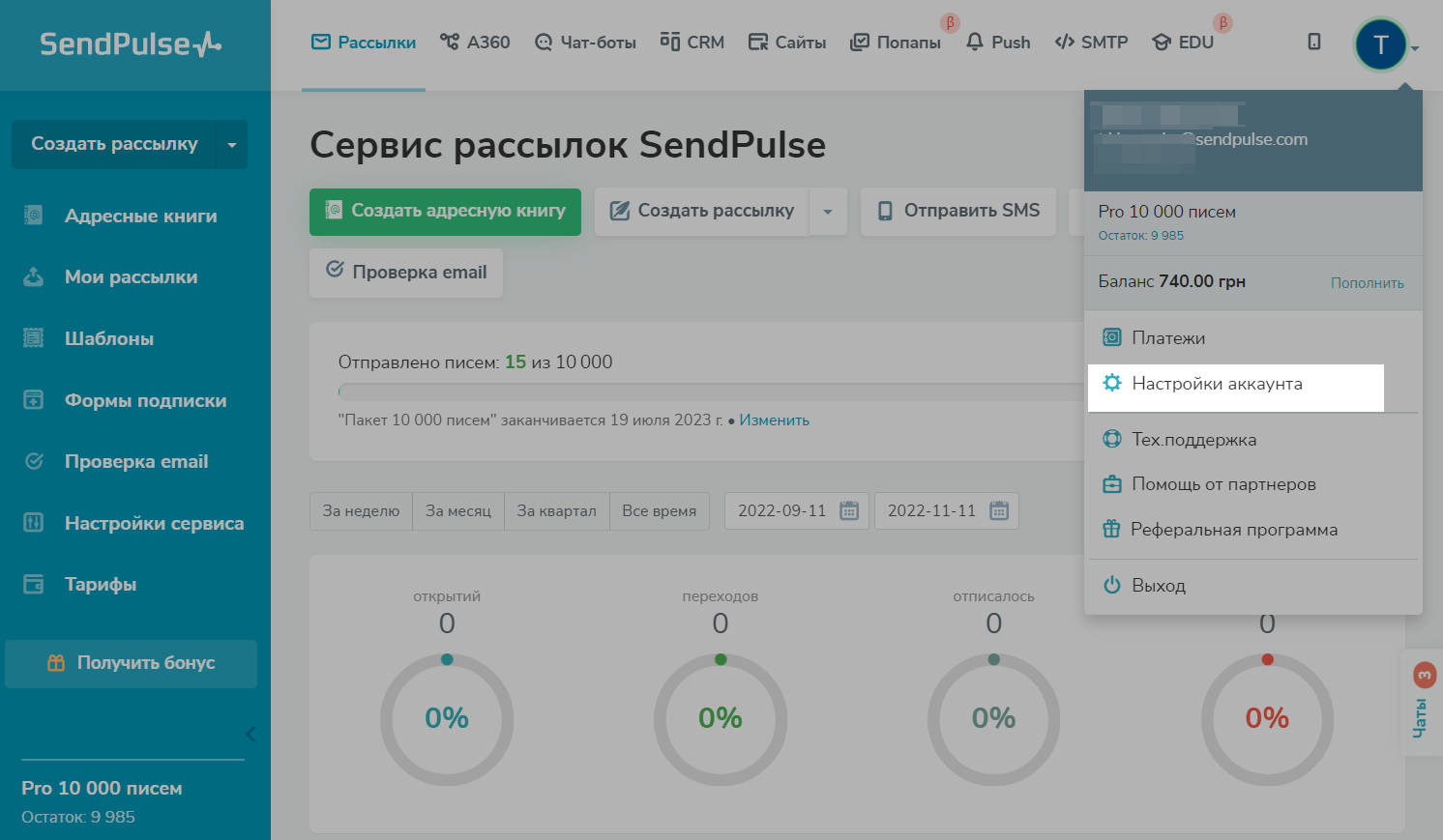Viewport: 1443px width, 840px height.
Task: Expand the arrow beside the user avatar
Action: tap(1415, 47)
